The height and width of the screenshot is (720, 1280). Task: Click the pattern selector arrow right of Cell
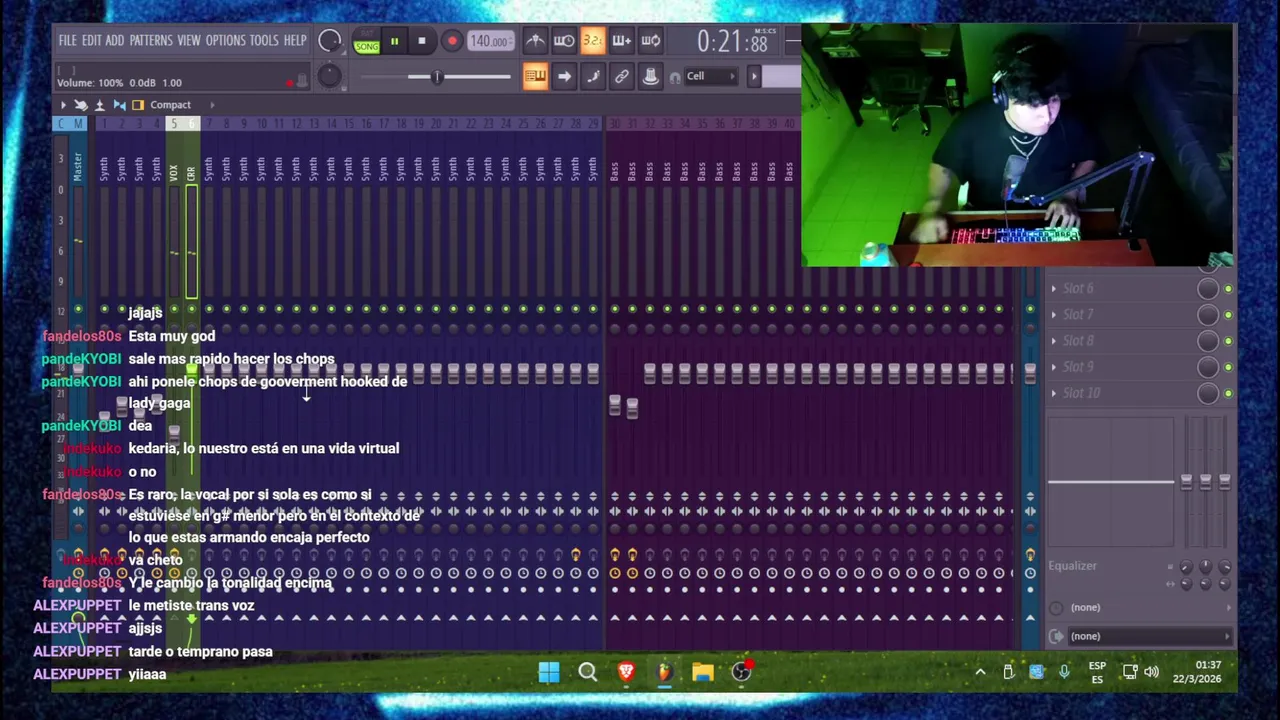click(754, 76)
